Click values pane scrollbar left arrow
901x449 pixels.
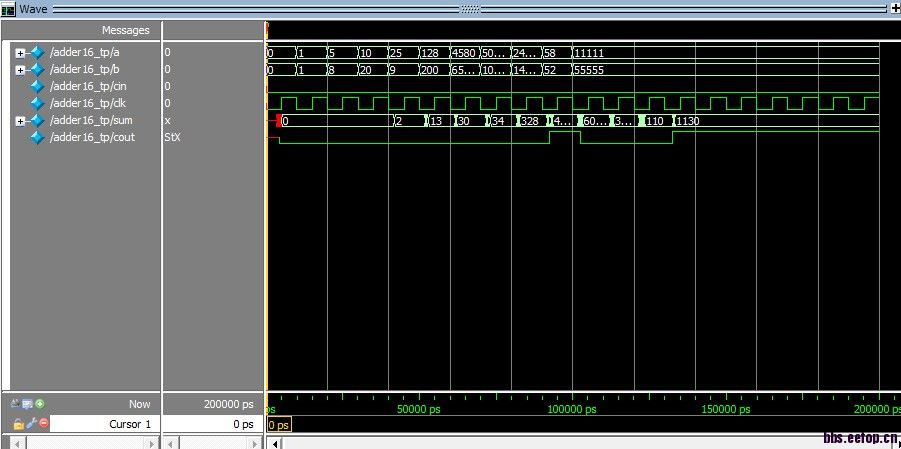pyautogui.click(x=170, y=444)
